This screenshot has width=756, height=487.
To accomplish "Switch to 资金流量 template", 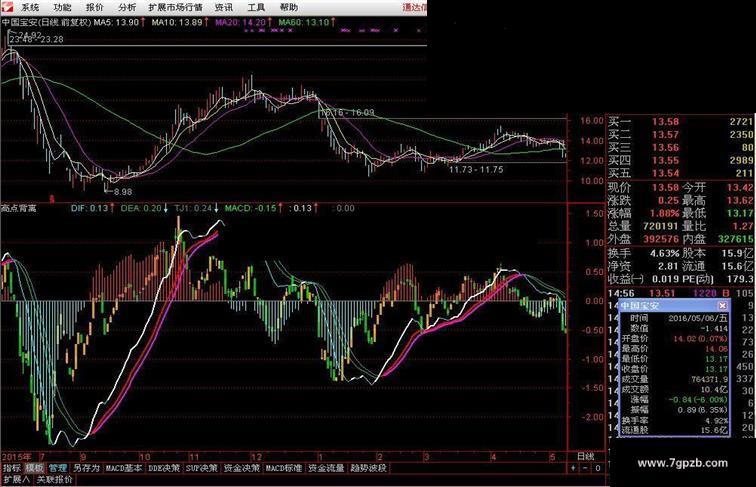I will click(x=326, y=468).
